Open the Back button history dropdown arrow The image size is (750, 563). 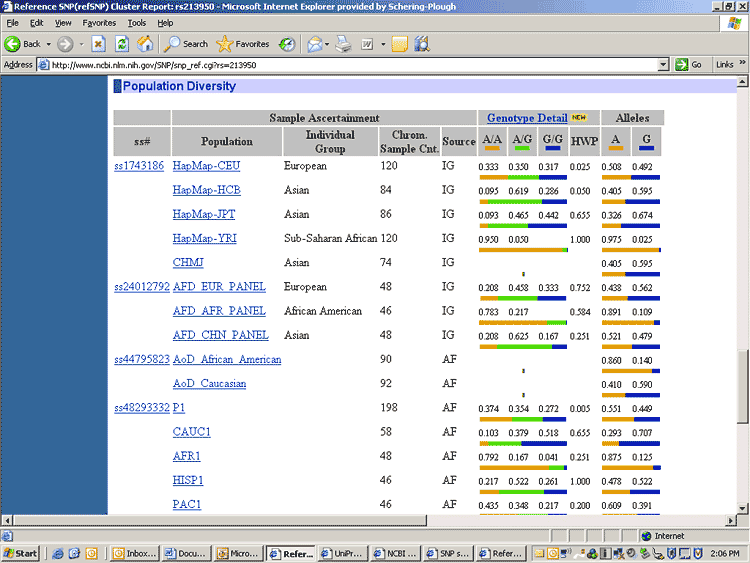click(48, 44)
